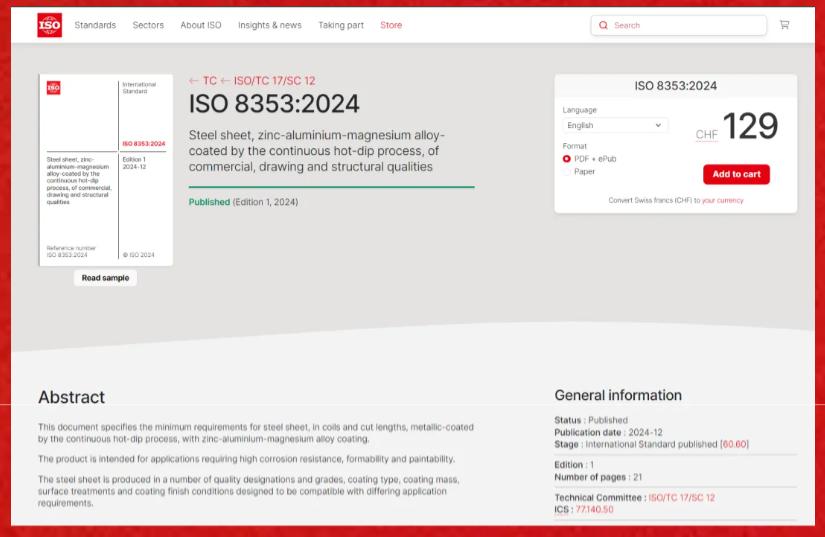Click the CHF currency label

coord(706,135)
